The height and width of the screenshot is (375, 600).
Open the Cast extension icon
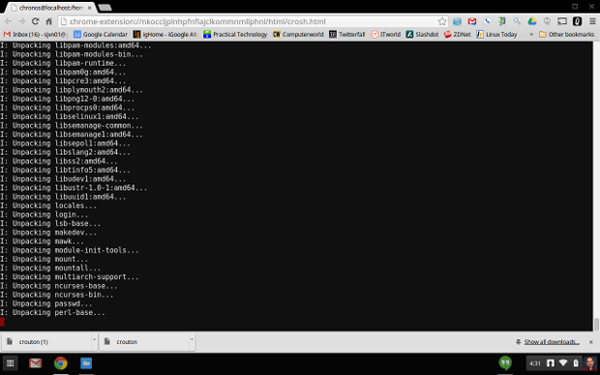562,21
